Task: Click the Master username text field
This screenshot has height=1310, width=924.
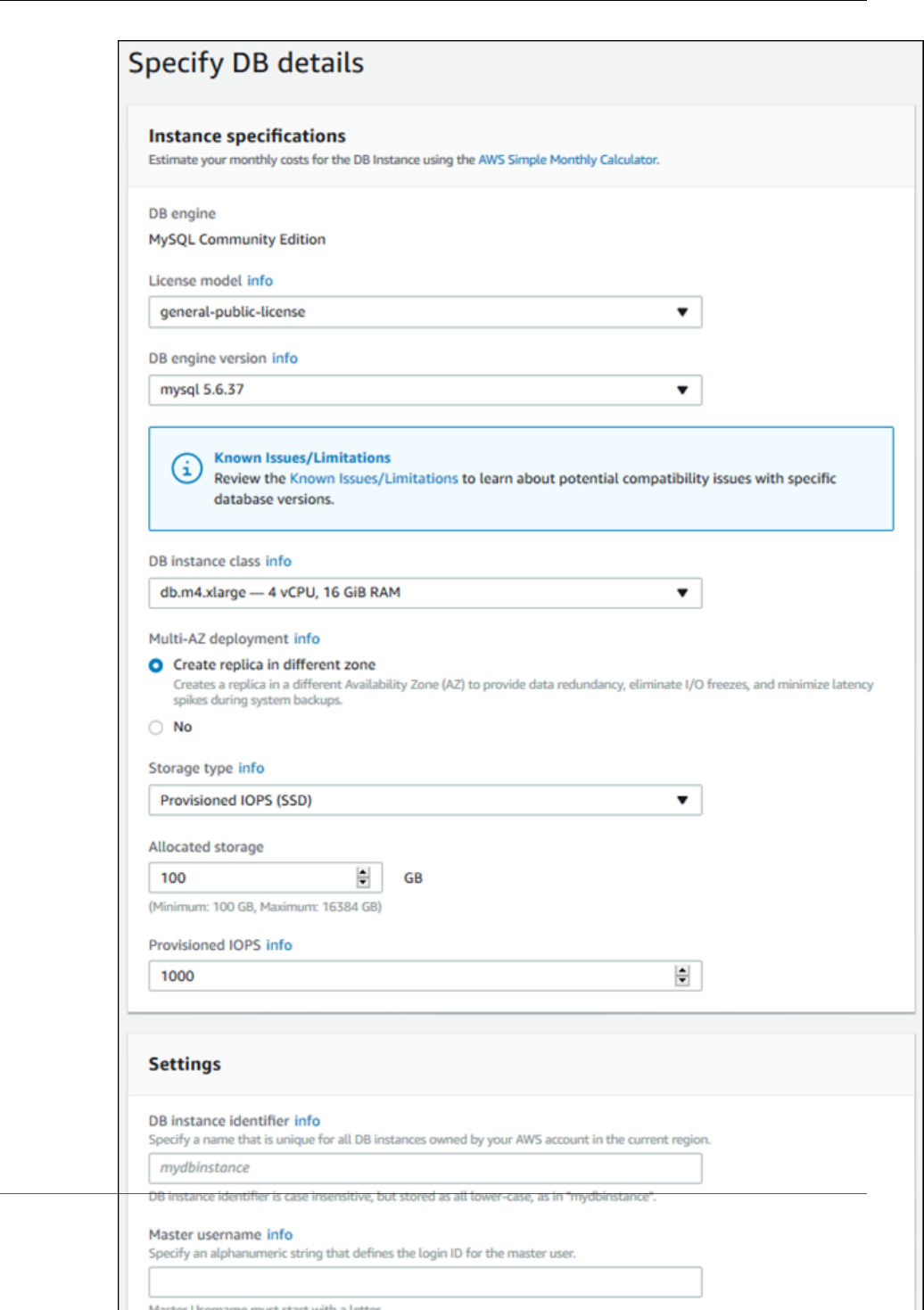Action: (425, 1282)
